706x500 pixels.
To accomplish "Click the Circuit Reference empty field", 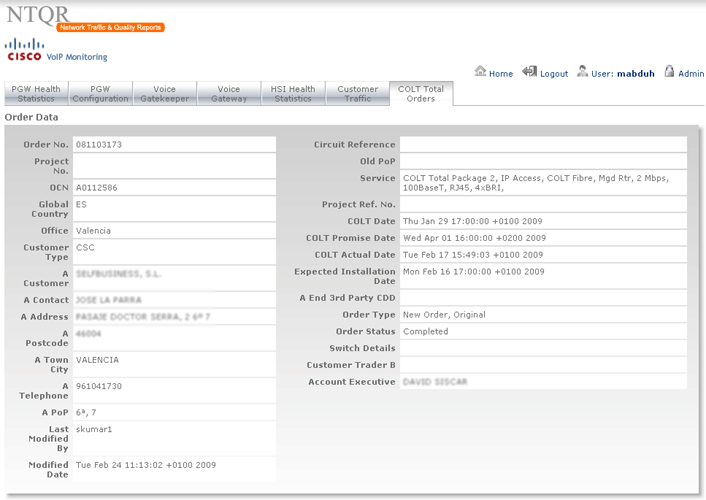I will point(543,144).
